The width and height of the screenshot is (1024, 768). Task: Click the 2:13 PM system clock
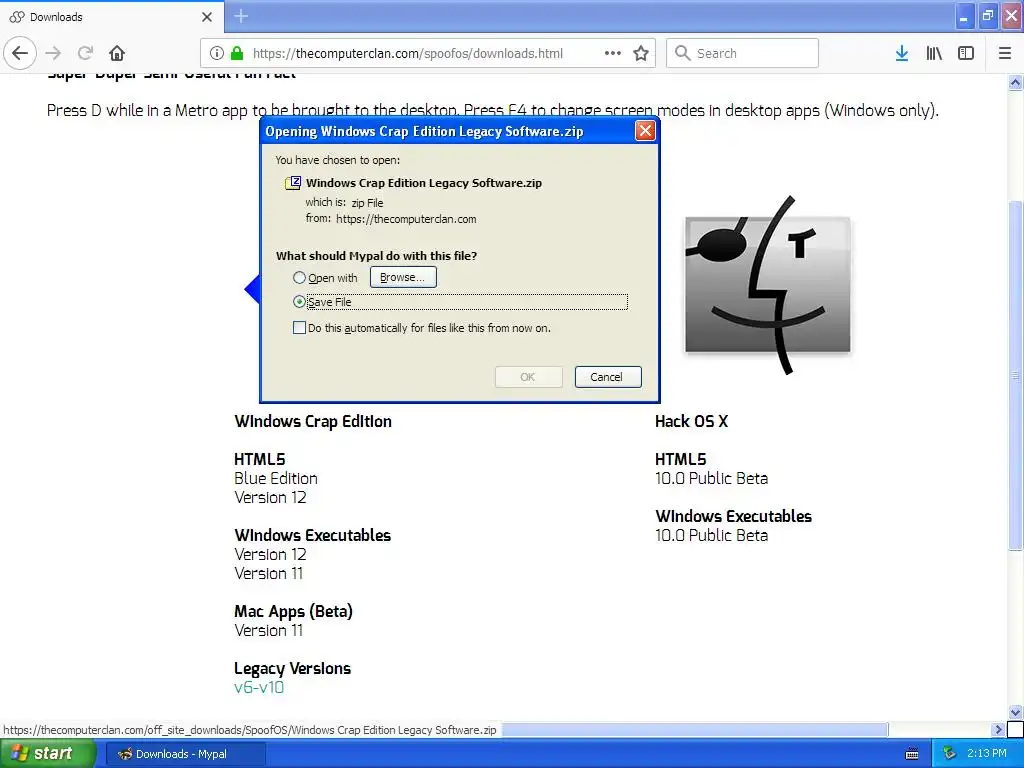pyautogui.click(x=987, y=754)
